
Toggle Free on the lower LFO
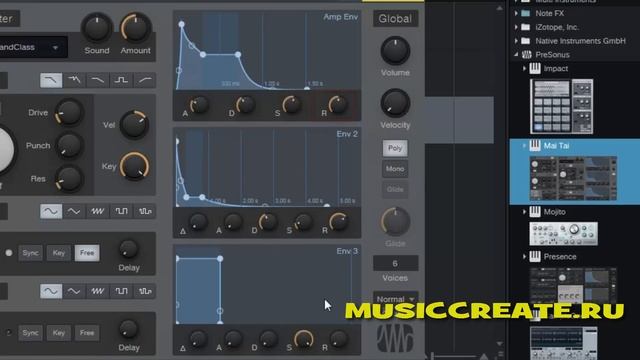[x=87, y=333]
